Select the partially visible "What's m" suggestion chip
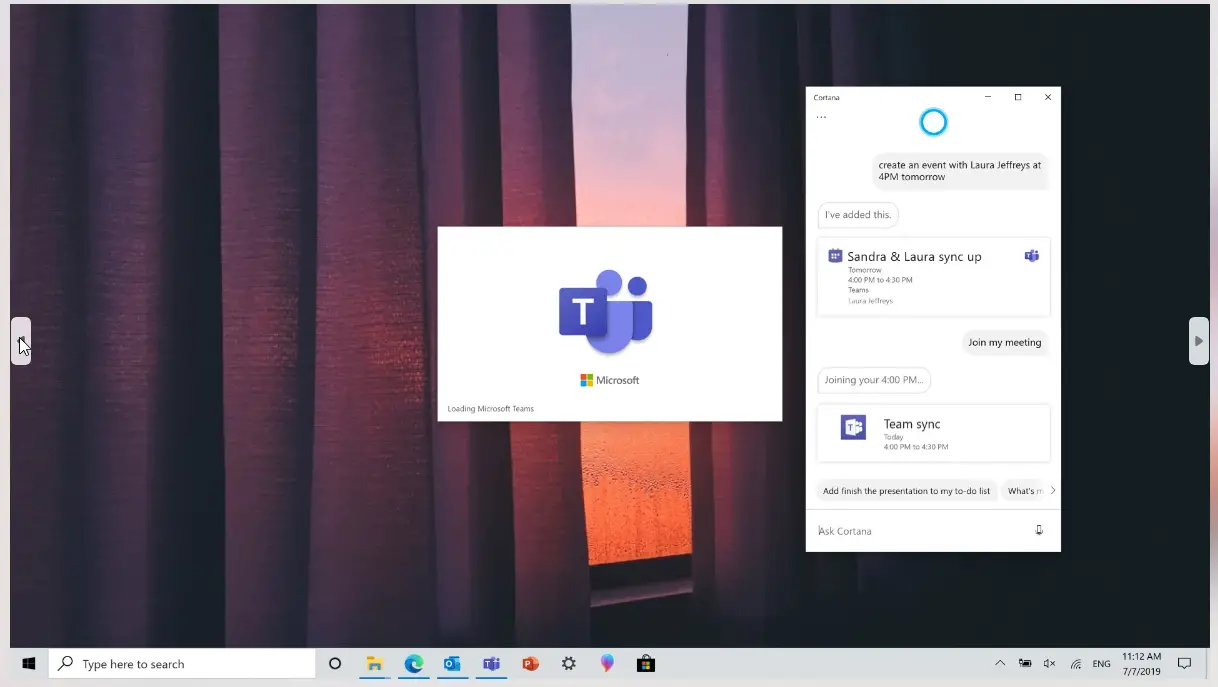This screenshot has height=687, width=1218. coord(1023,491)
